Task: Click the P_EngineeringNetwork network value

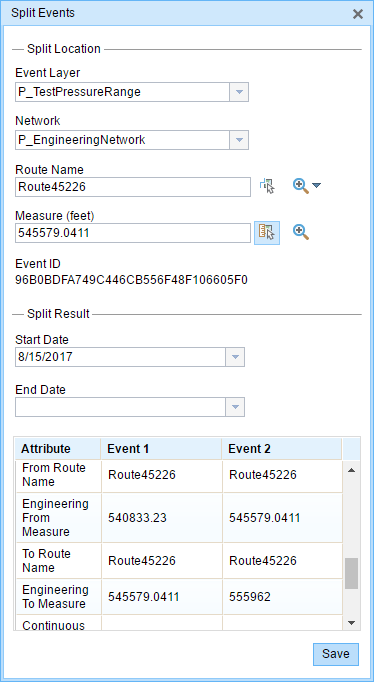Action: tap(82, 140)
